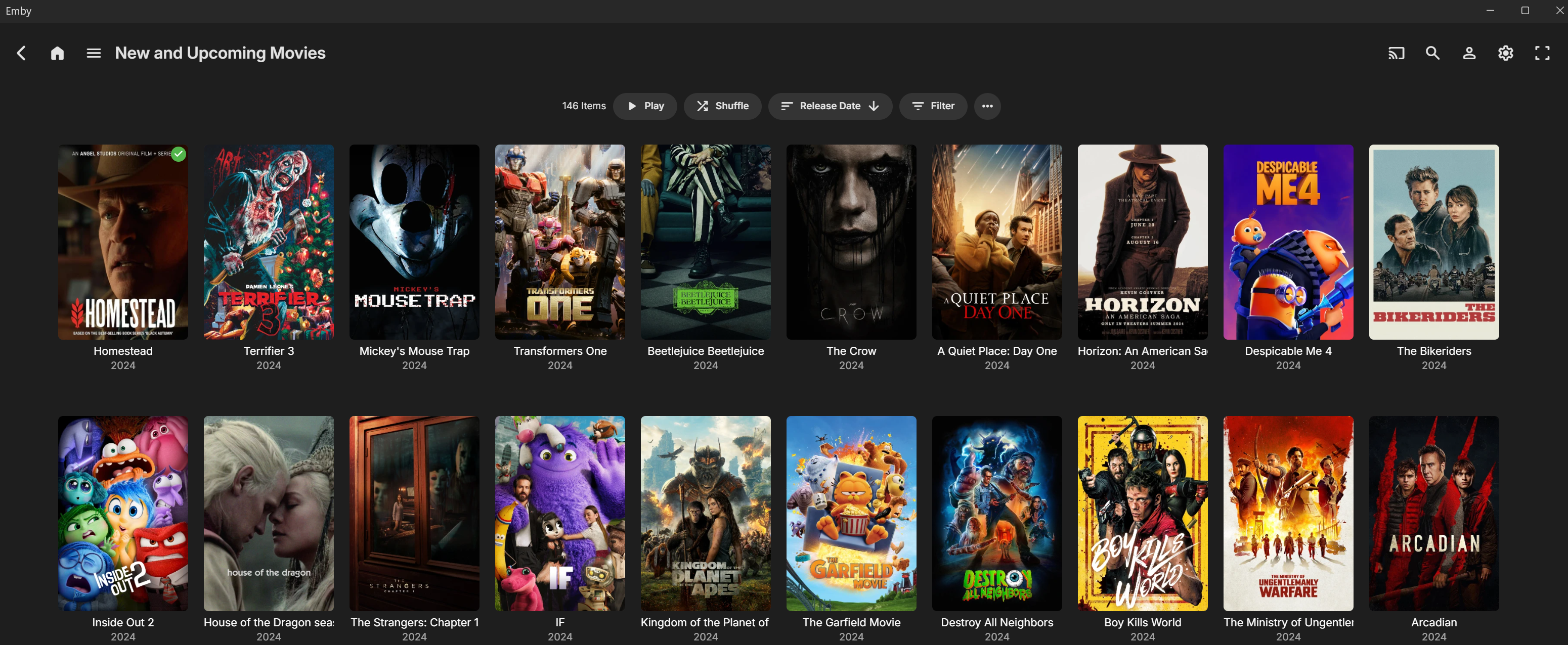The height and width of the screenshot is (645, 1568).
Task: Open the IF movie poster
Action: tap(560, 513)
